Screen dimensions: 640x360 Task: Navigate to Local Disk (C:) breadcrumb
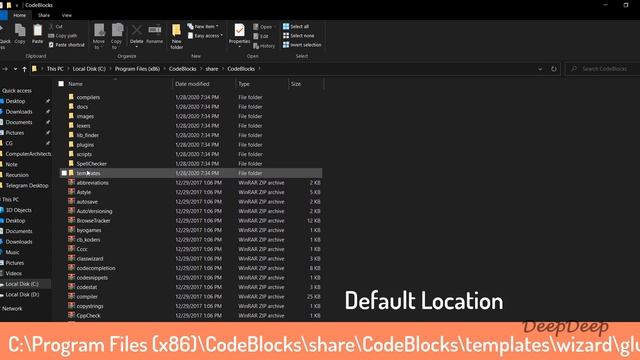tap(89, 69)
